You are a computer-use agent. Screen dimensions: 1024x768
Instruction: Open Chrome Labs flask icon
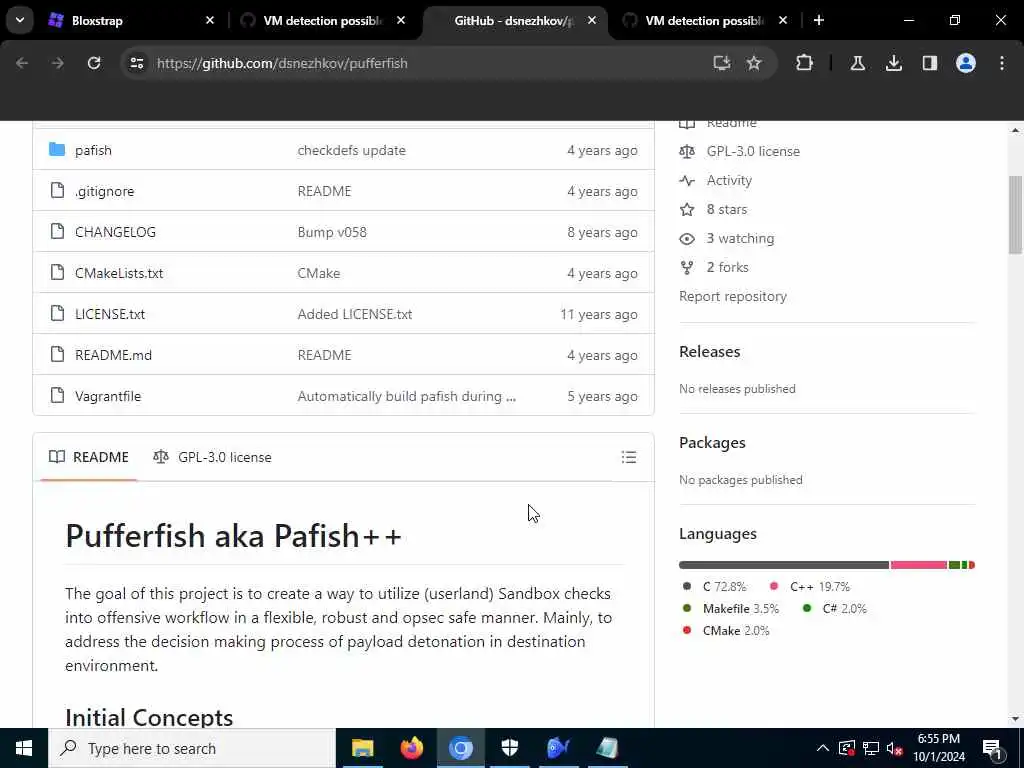tap(857, 63)
